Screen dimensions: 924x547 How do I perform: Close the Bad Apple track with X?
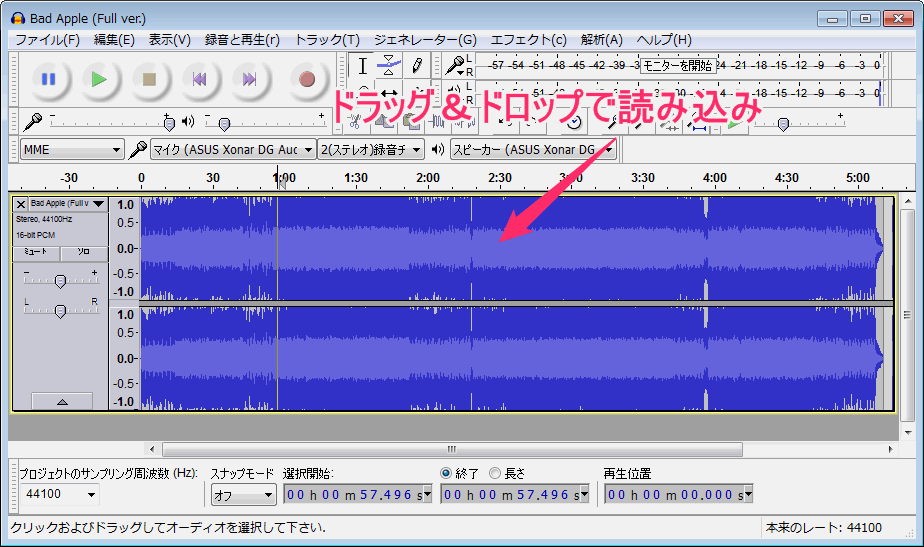coord(21,204)
